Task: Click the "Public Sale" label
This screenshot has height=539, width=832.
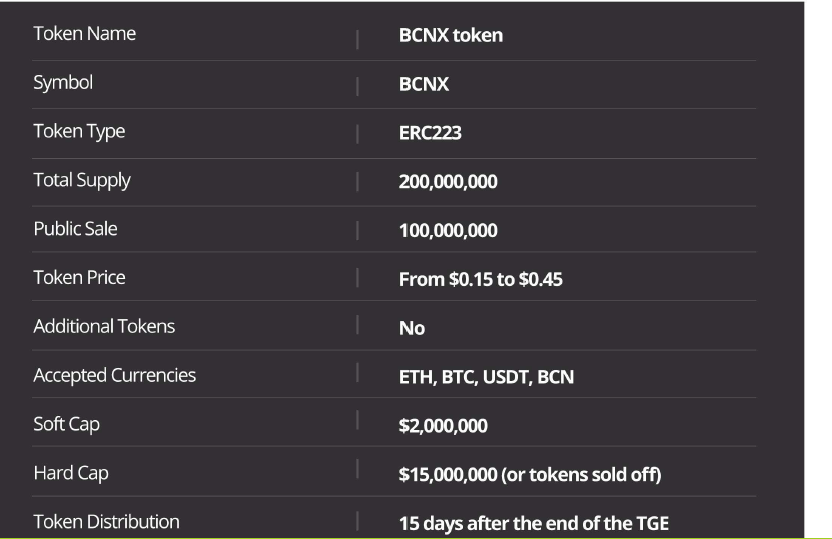Action: pyautogui.click(x=75, y=229)
